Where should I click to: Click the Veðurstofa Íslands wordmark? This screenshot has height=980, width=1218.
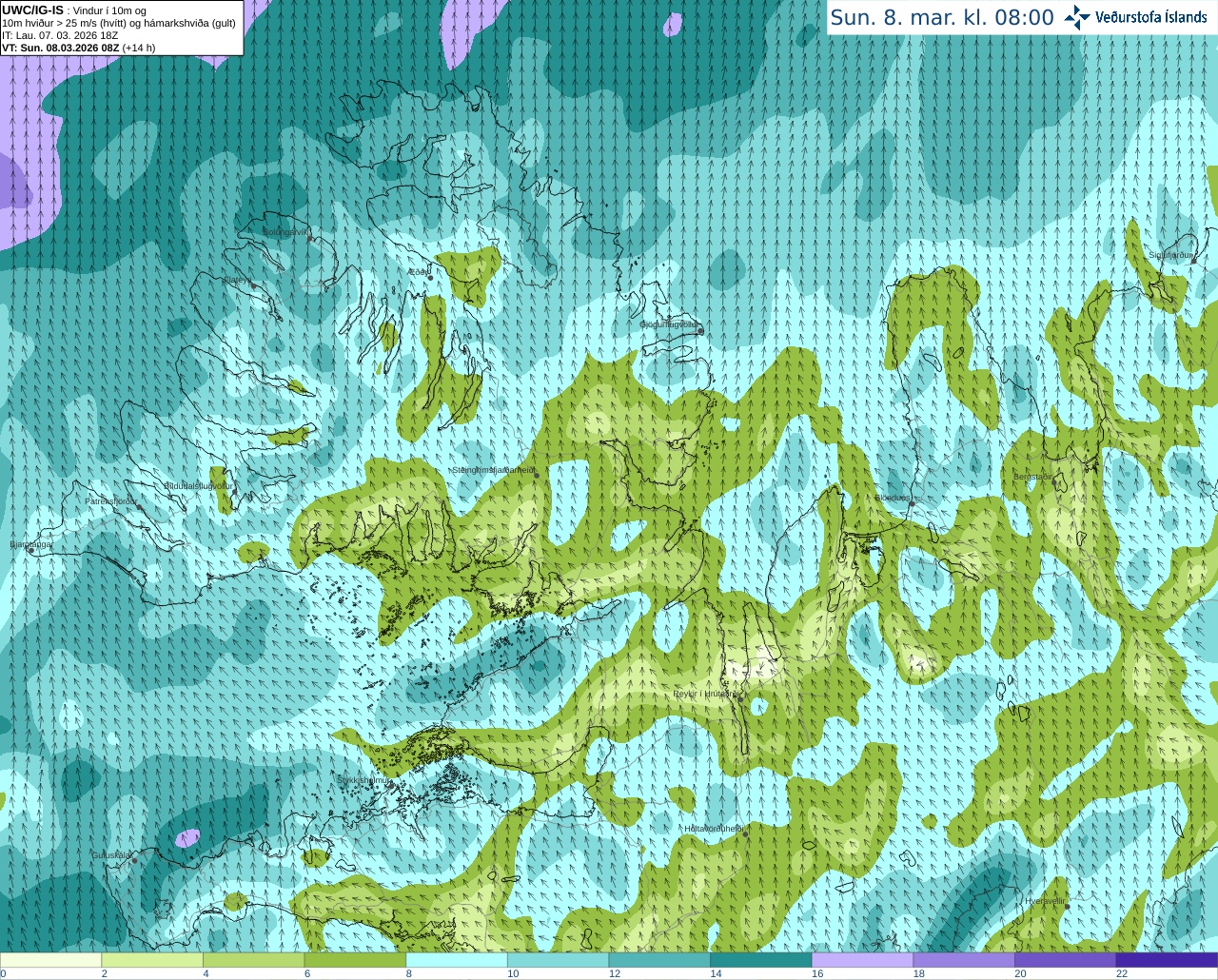[1150, 17]
